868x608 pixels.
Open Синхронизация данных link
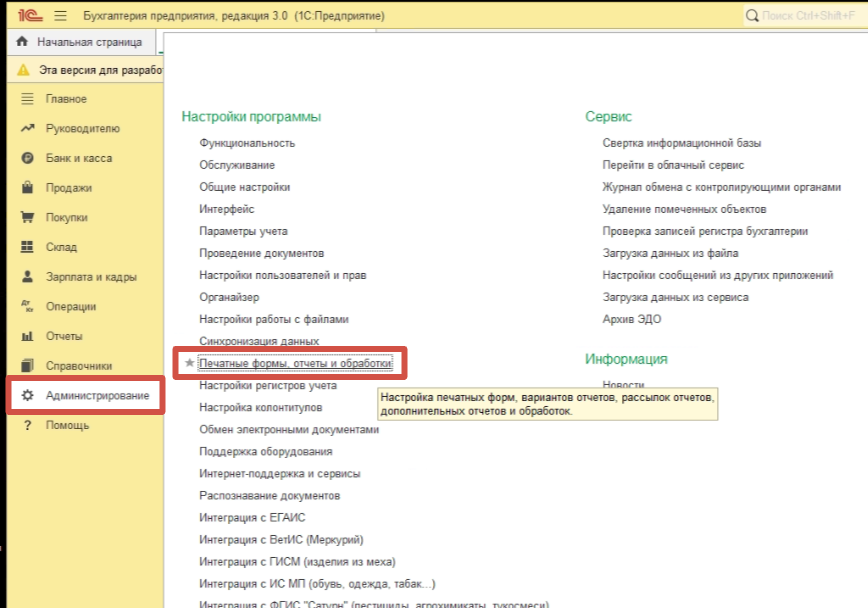[259, 341]
